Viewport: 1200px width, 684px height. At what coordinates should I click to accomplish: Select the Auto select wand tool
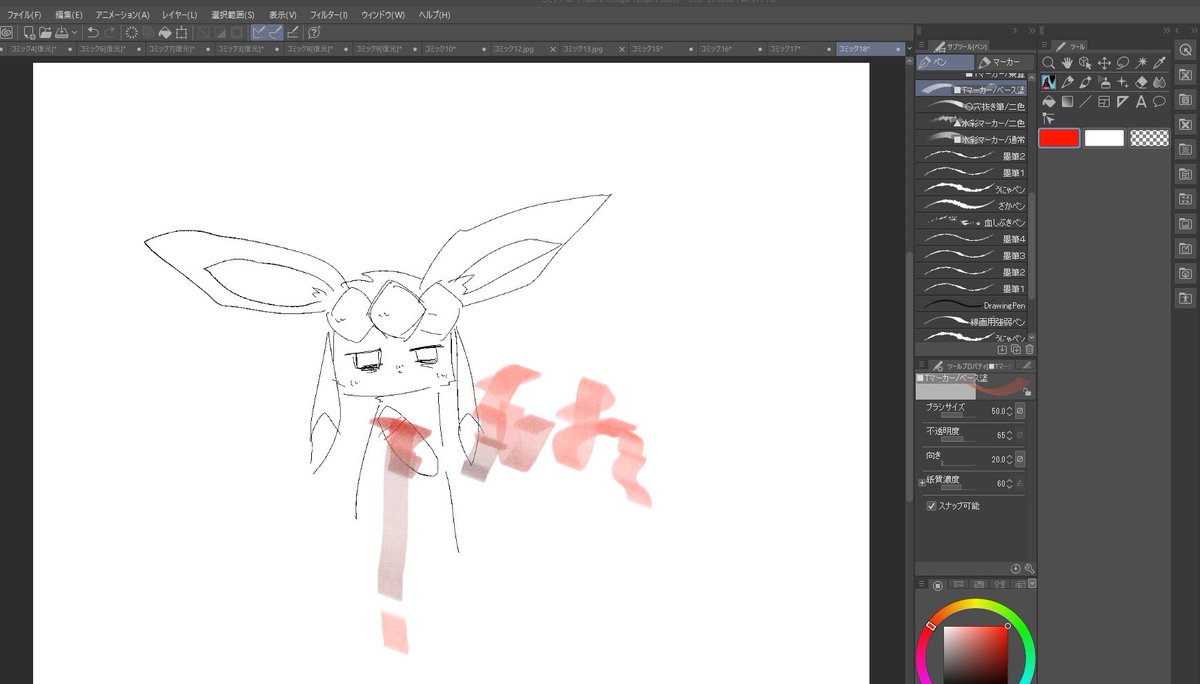(x=1141, y=62)
